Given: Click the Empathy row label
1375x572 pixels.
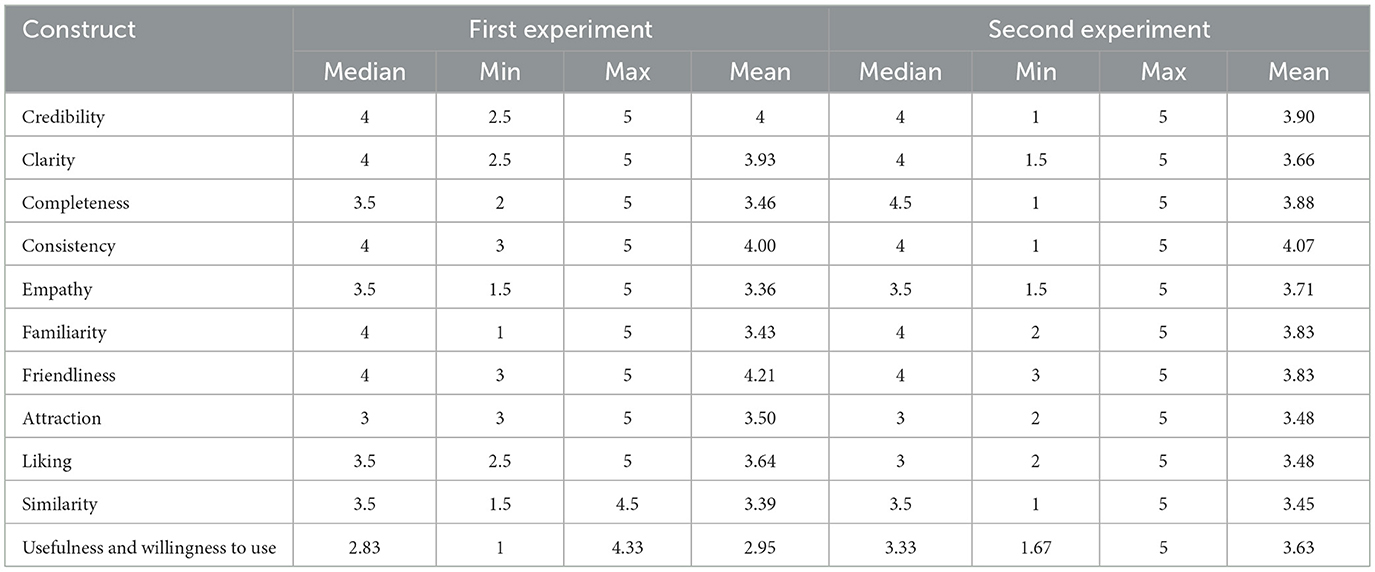Looking at the screenshot, I should [x=57, y=289].
